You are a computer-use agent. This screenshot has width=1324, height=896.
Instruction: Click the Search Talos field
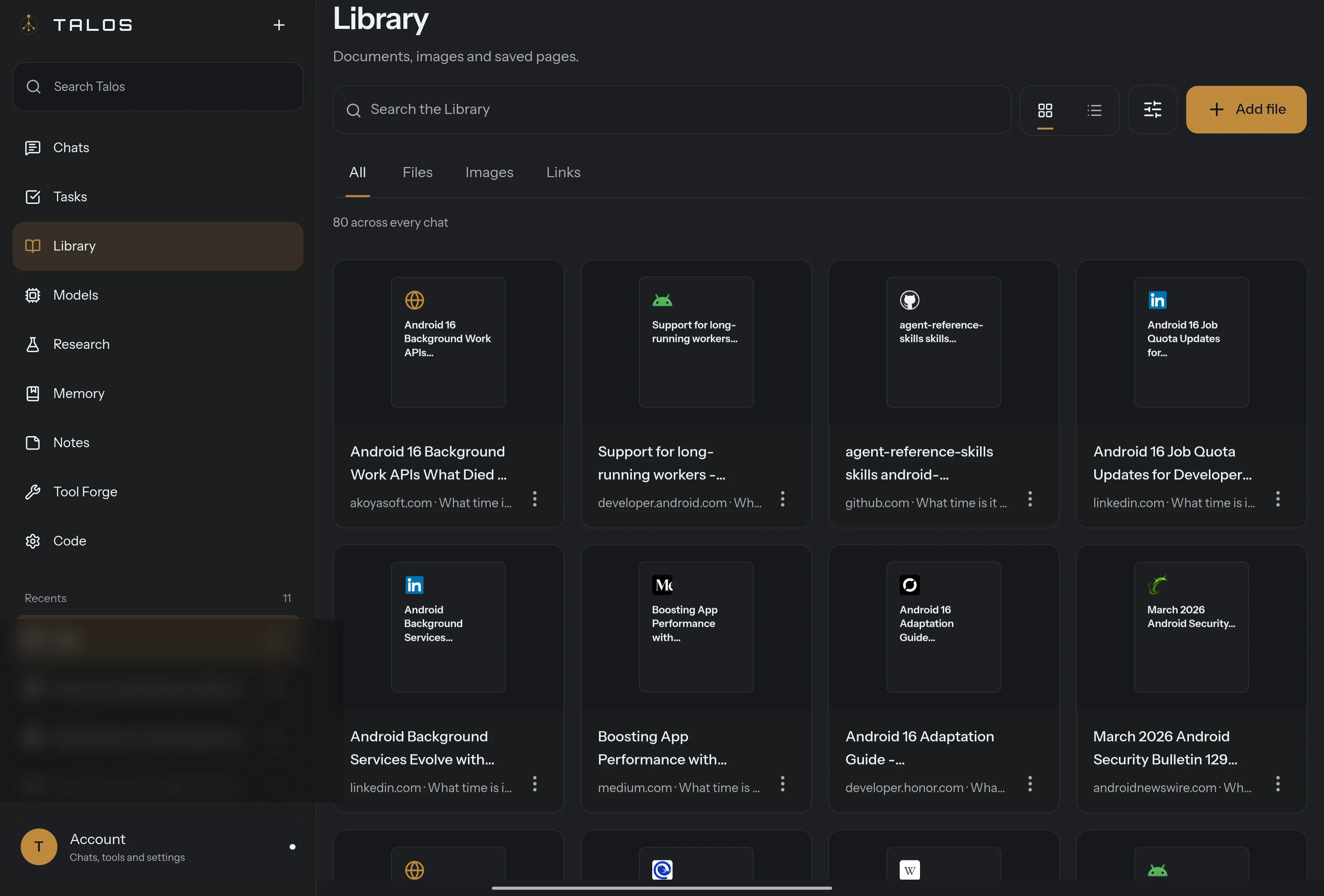tap(158, 87)
